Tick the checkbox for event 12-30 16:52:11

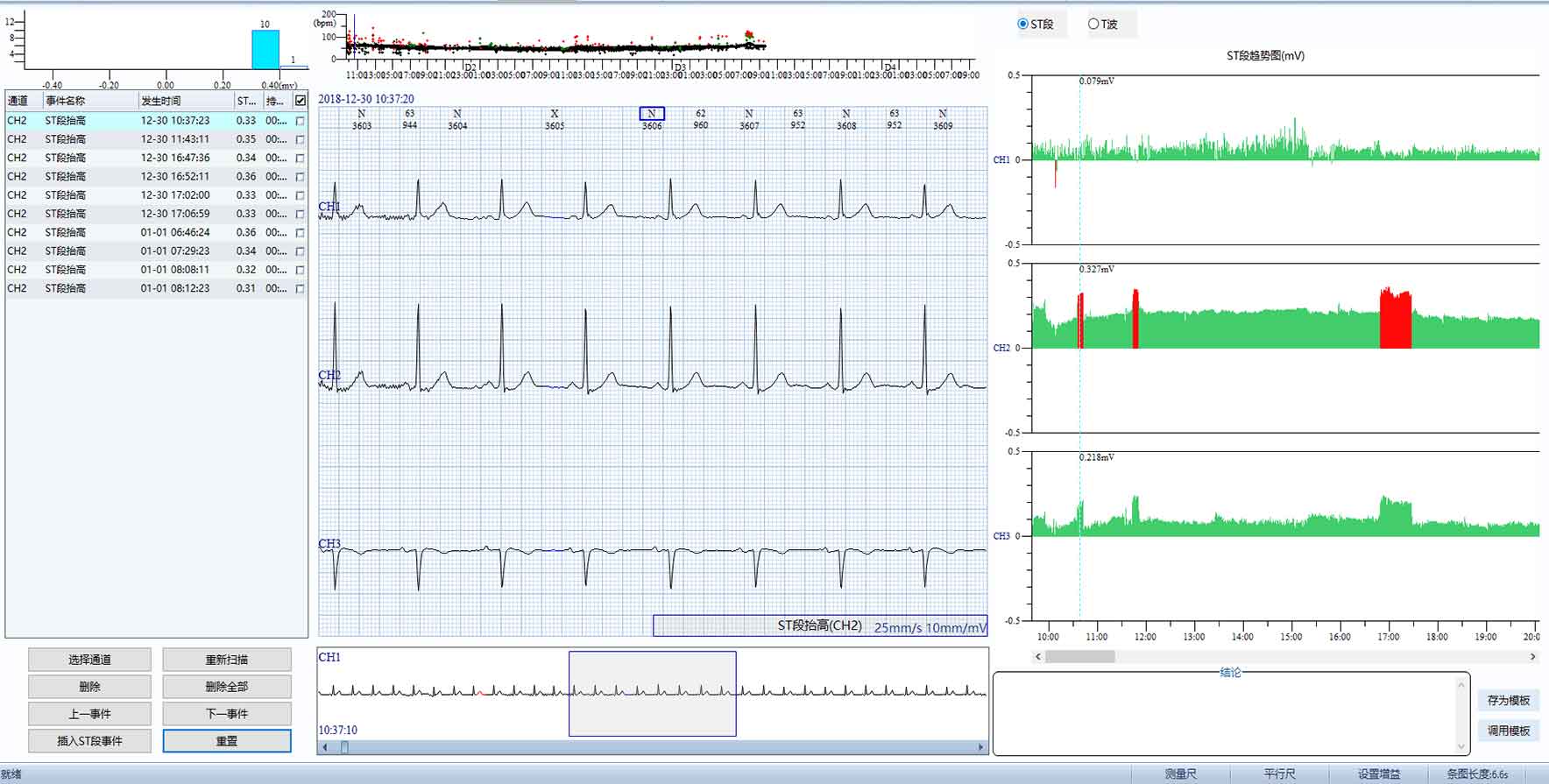pos(301,177)
